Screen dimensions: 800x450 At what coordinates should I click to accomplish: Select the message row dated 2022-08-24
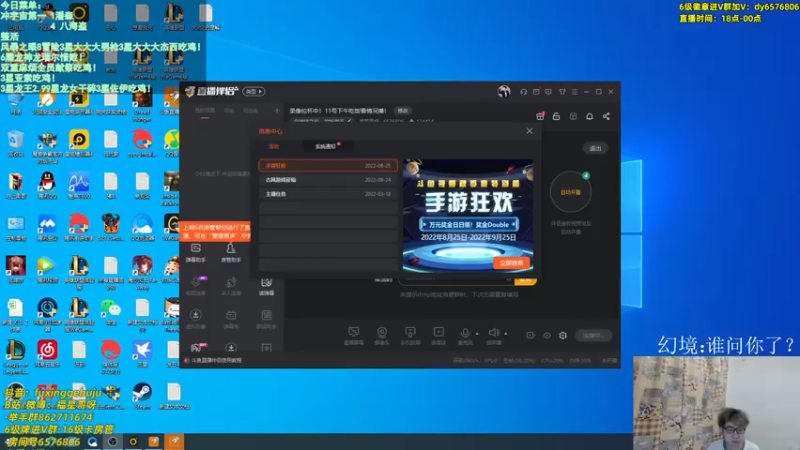click(x=328, y=180)
